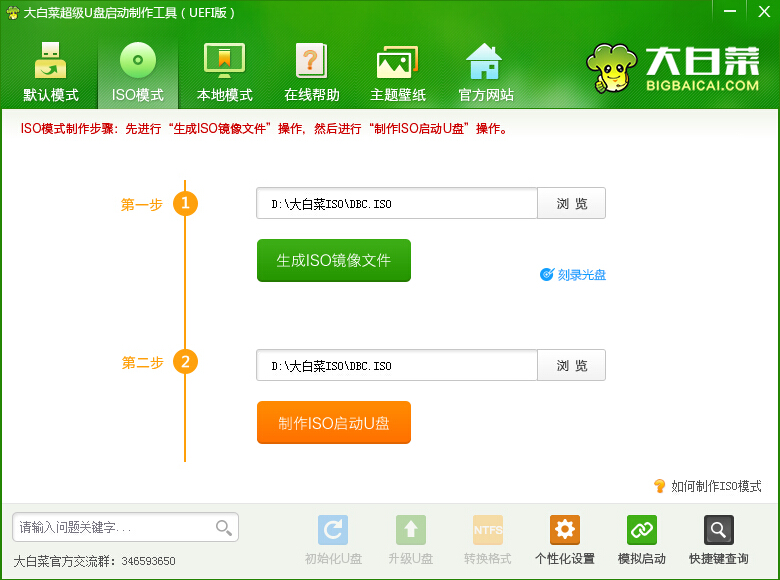Click the 第二步 label
780x580 pixels.
pyautogui.click(x=142, y=363)
